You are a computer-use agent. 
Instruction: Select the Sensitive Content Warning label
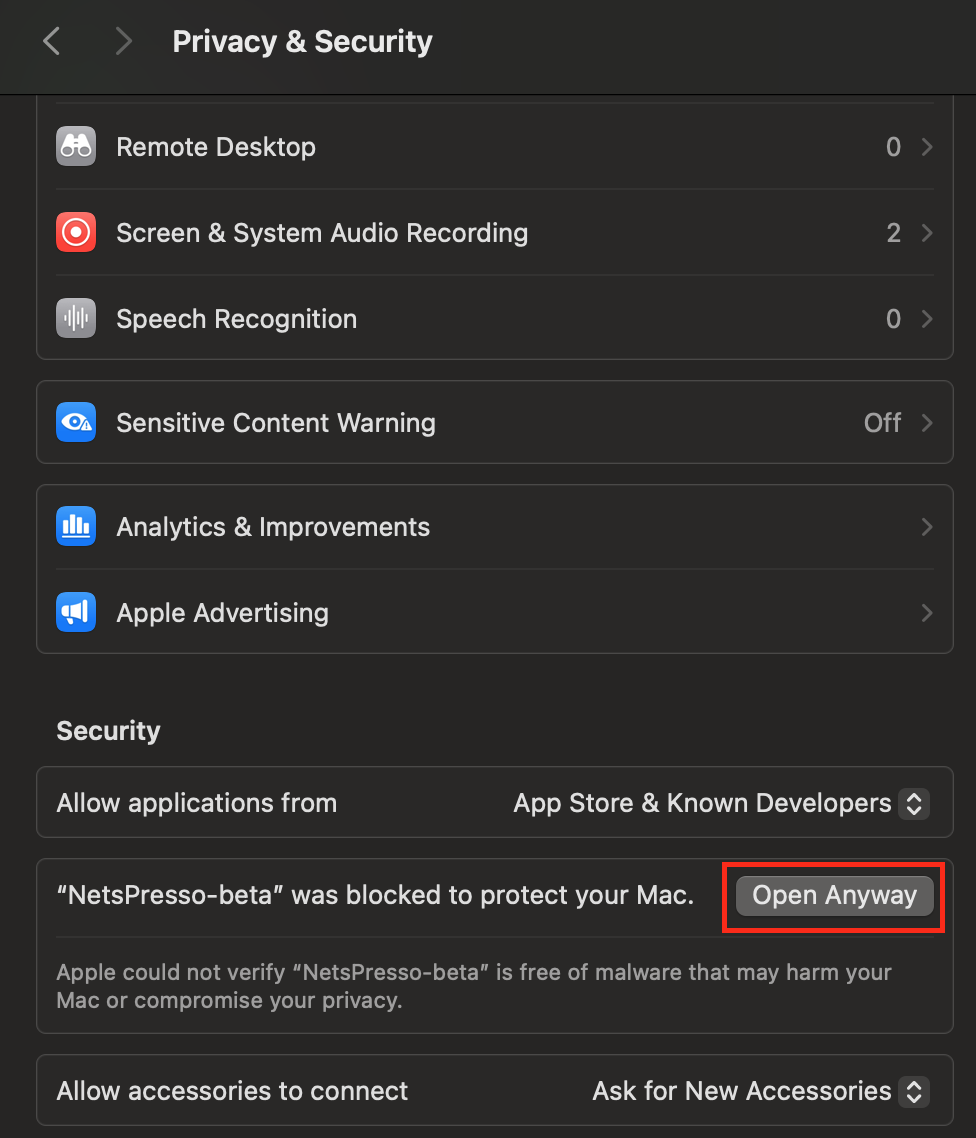pos(276,423)
